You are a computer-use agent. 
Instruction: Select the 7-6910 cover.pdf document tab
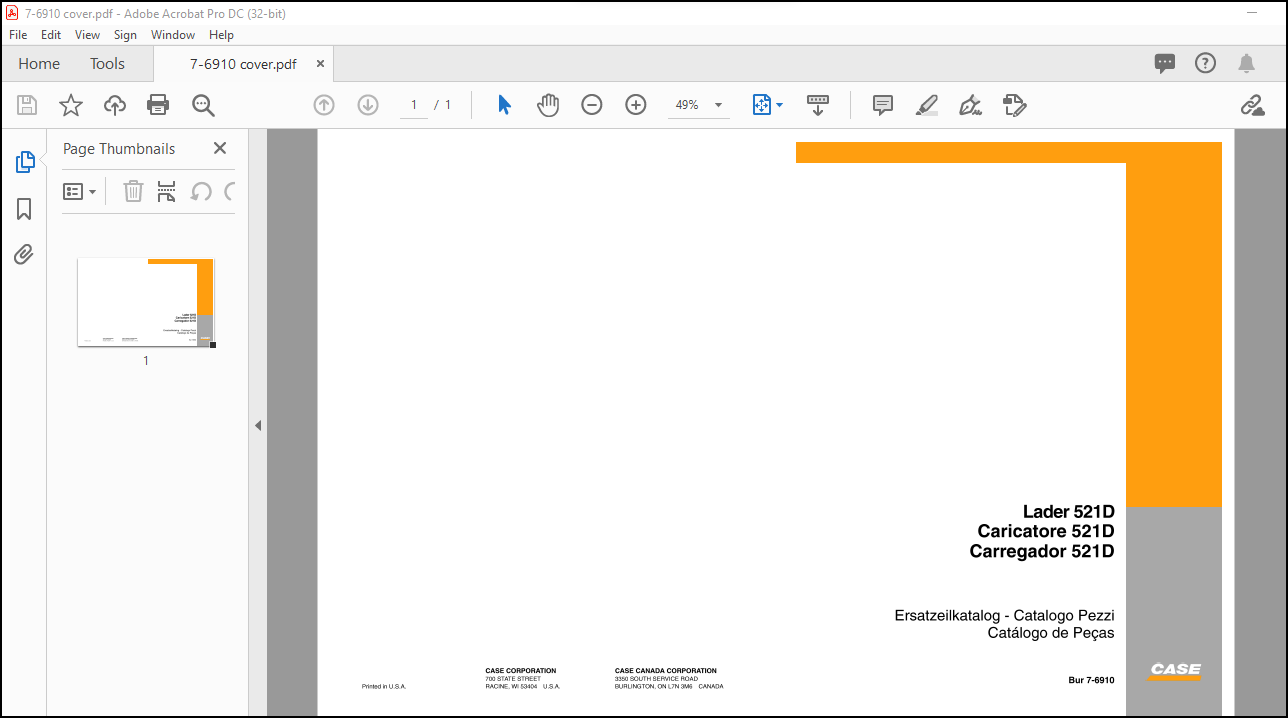[243, 63]
